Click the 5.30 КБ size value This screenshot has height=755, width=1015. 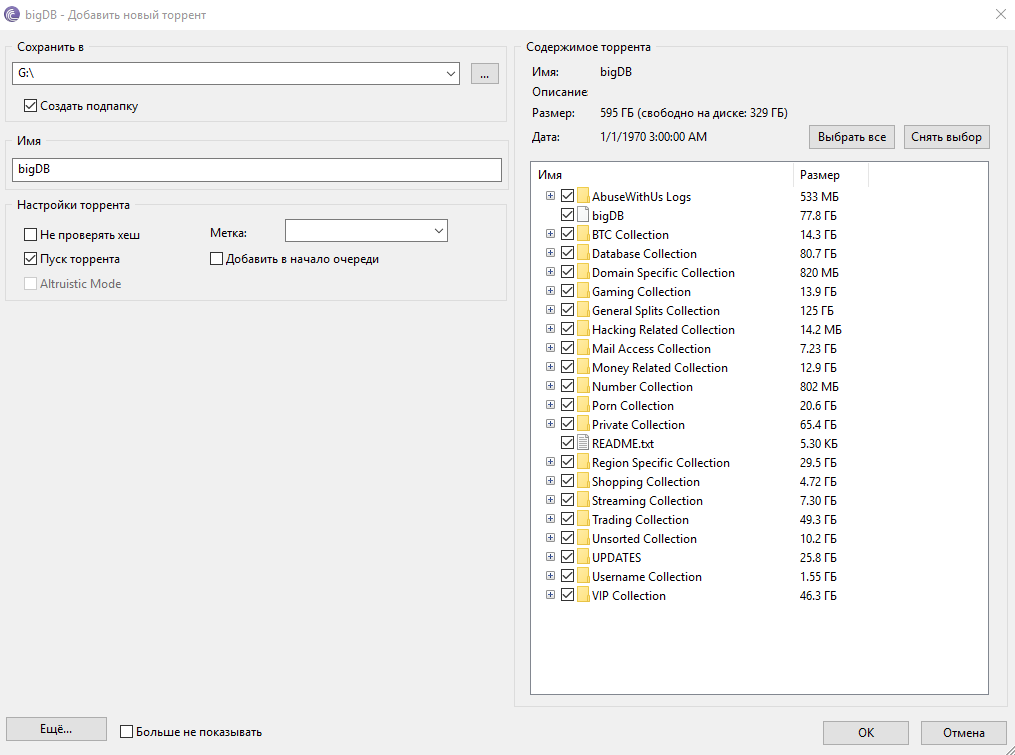click(818, 444)
